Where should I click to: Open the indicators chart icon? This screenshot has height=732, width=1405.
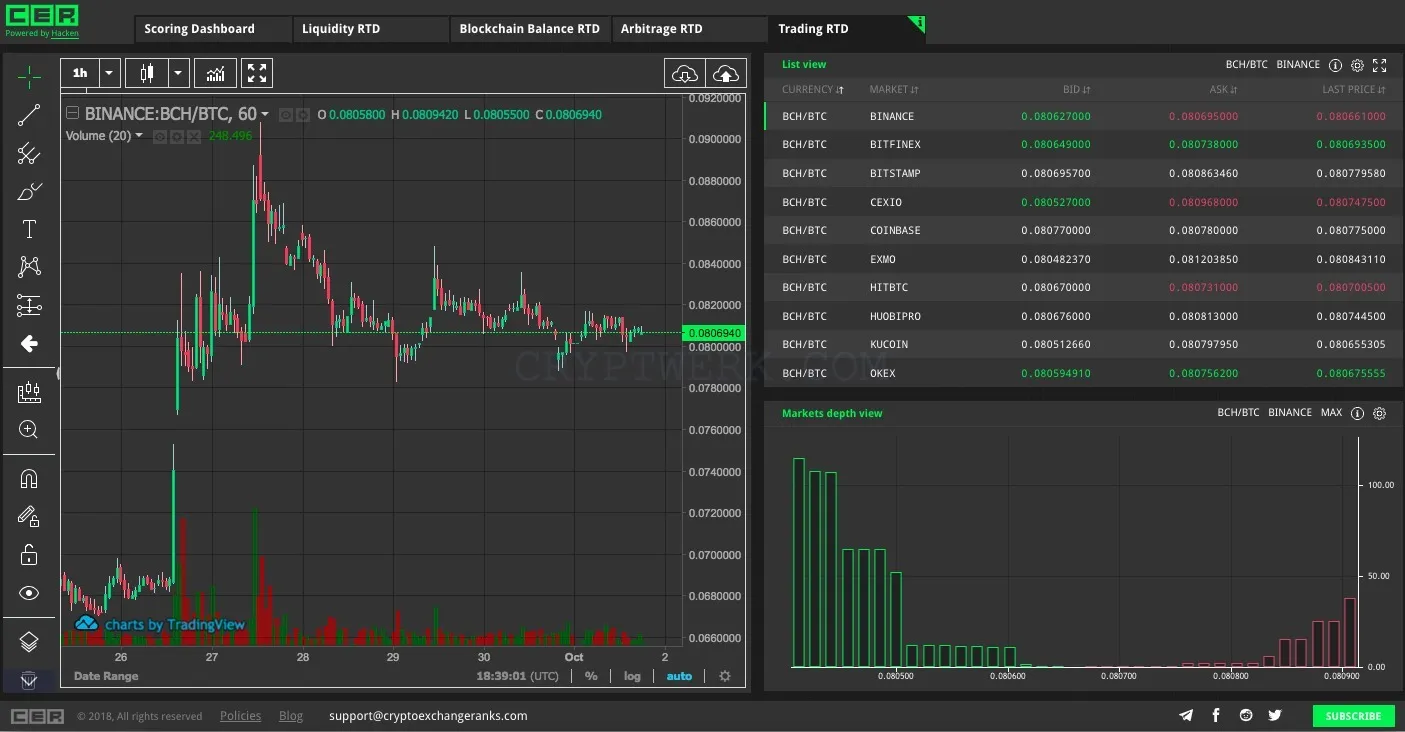coord(215,73)
